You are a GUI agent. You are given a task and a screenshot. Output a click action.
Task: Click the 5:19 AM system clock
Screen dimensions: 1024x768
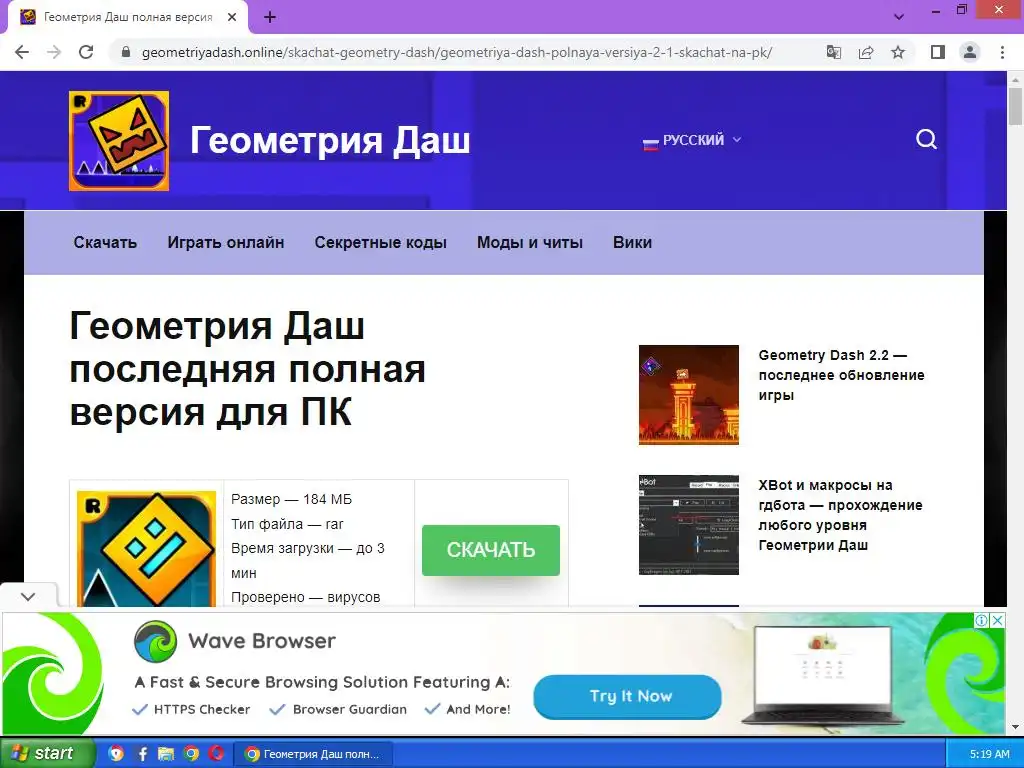(x=989, y=754)
